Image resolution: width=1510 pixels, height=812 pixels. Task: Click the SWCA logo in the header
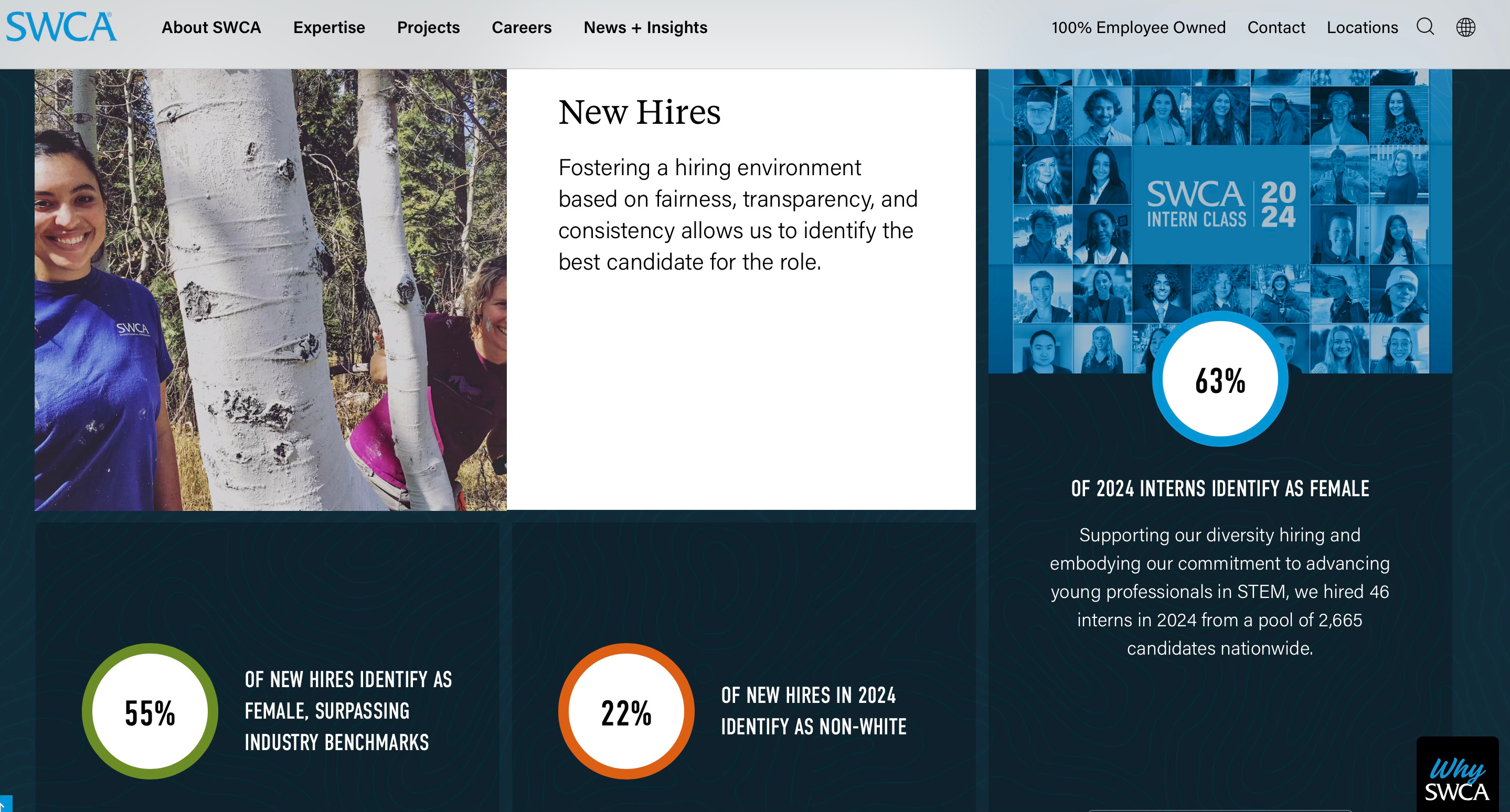[x=61, y=27]
